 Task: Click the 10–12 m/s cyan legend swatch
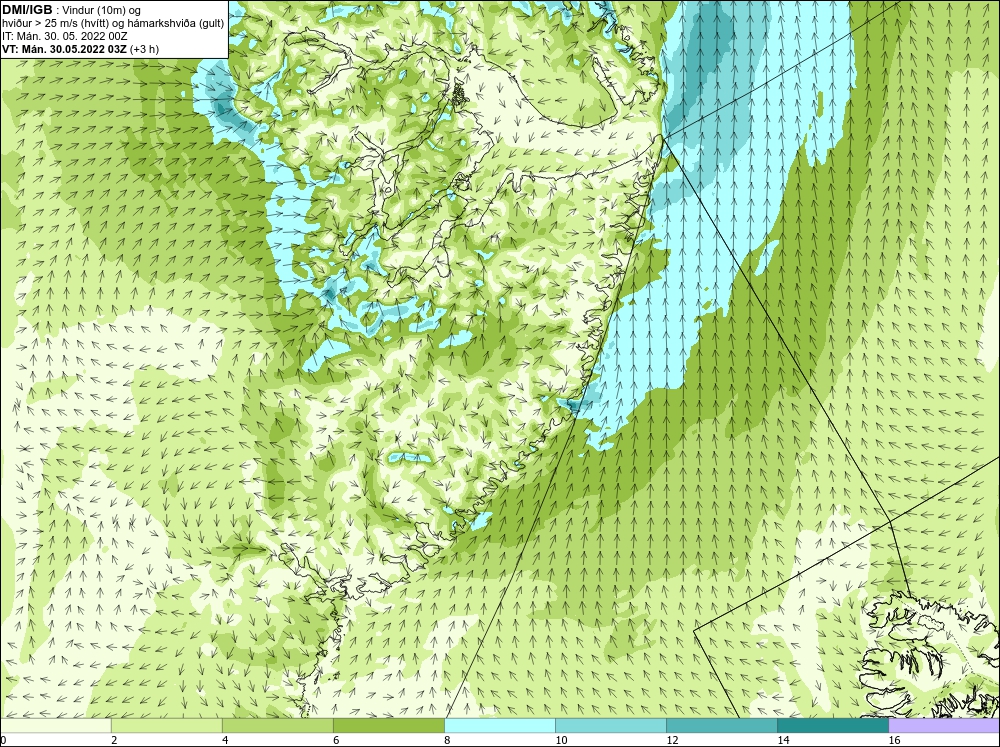click(611, 725)
